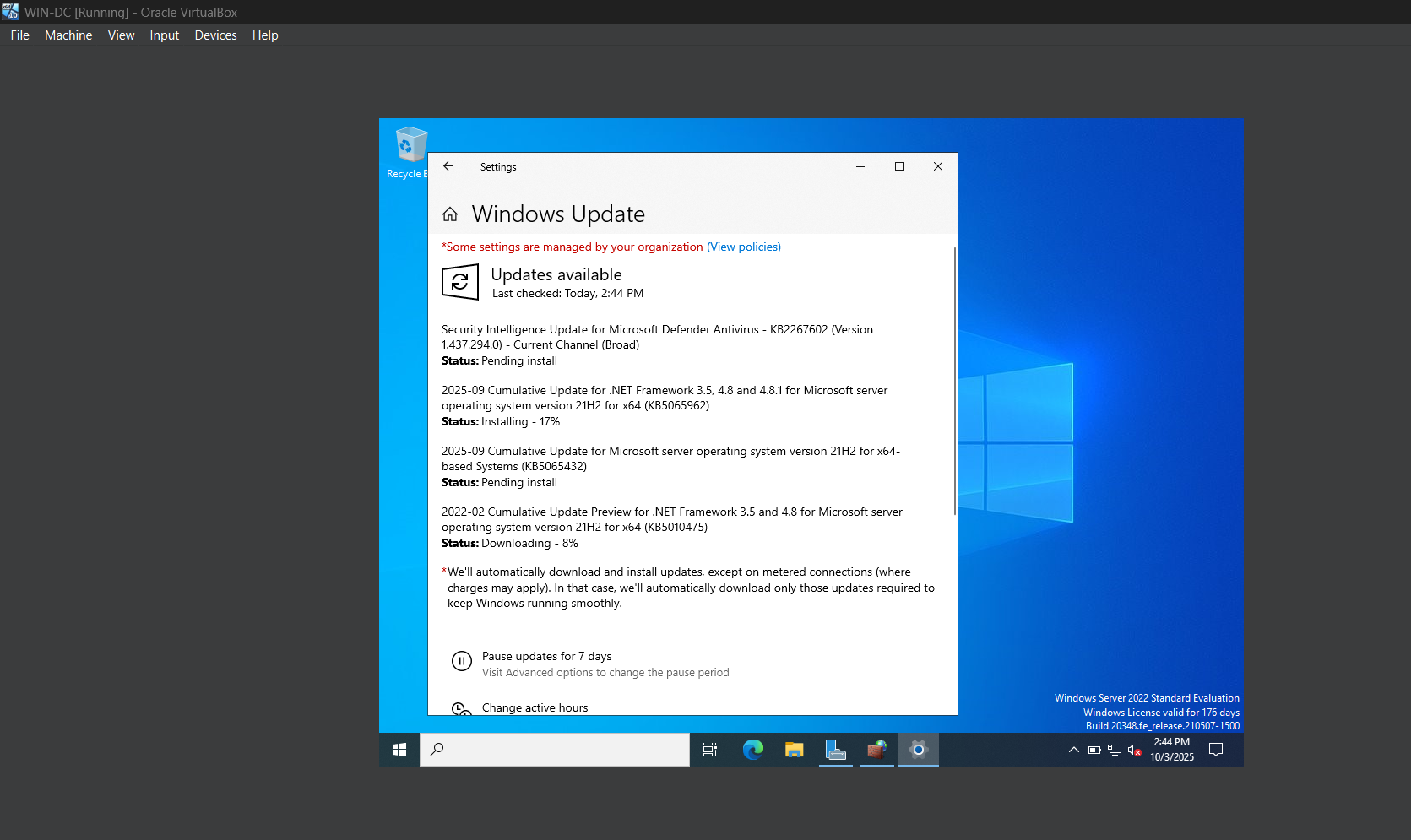Open the Input menu
Image resolution: width=1411 pixels, height=840 pixels.
pos(165,35)
